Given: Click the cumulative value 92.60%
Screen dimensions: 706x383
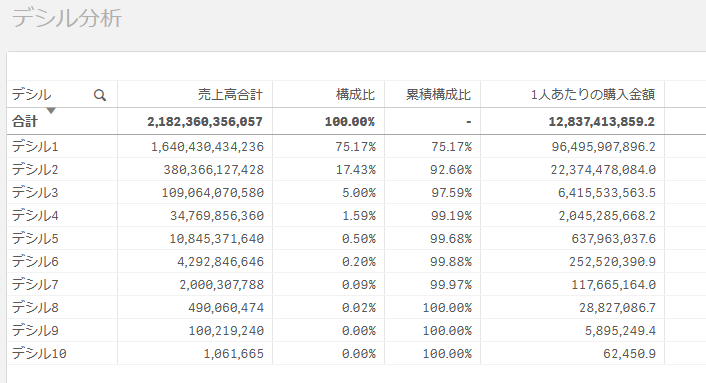Looking at the screenshot, I should (451, 170).
